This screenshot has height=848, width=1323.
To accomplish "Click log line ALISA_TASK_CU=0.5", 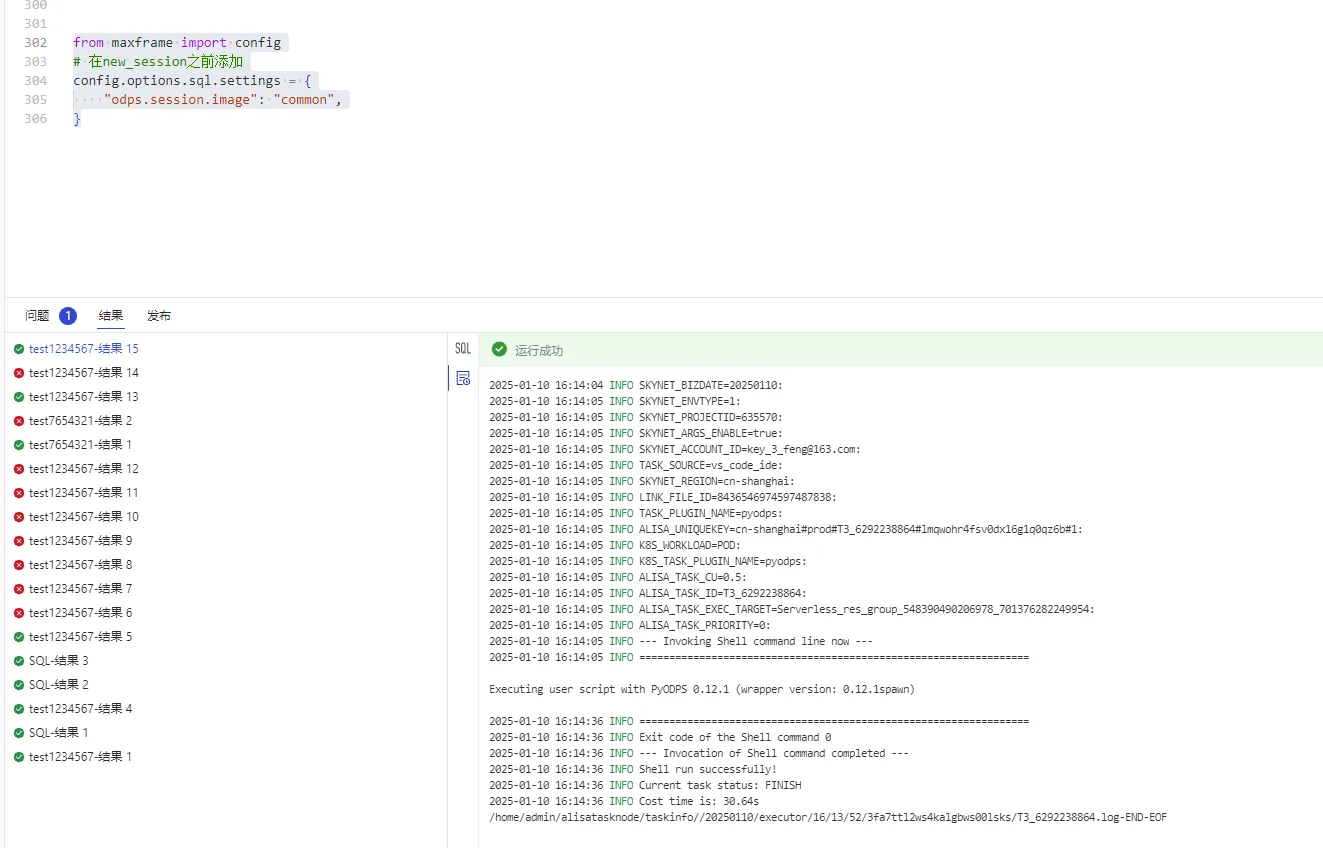I will coord(618,577).
